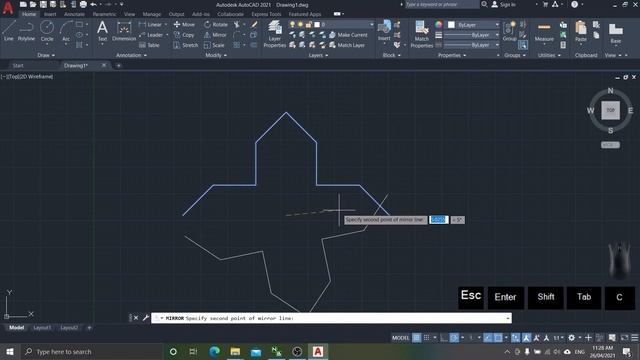Click Make Current layer button
Viewport: 640px width, 360px height.
coord(348,35)
